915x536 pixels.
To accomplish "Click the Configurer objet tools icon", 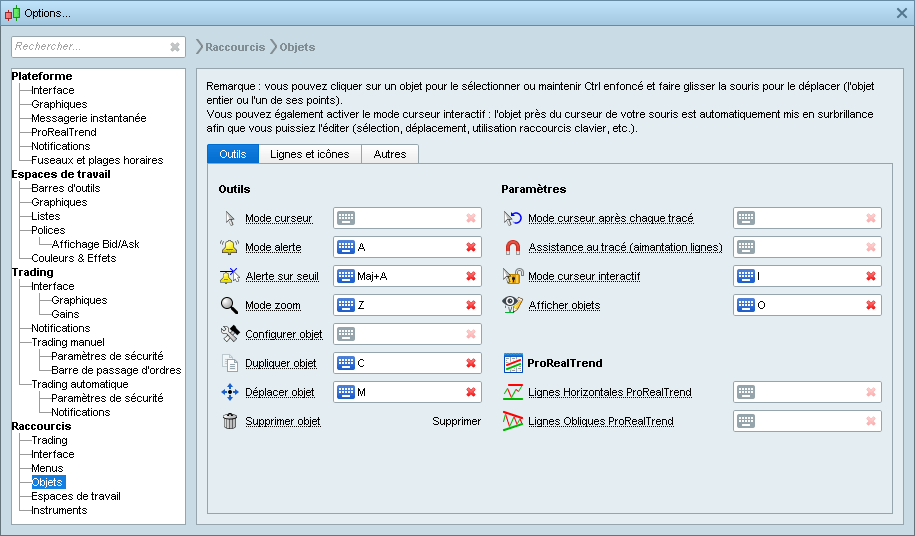I will click(x=229, y=334).
